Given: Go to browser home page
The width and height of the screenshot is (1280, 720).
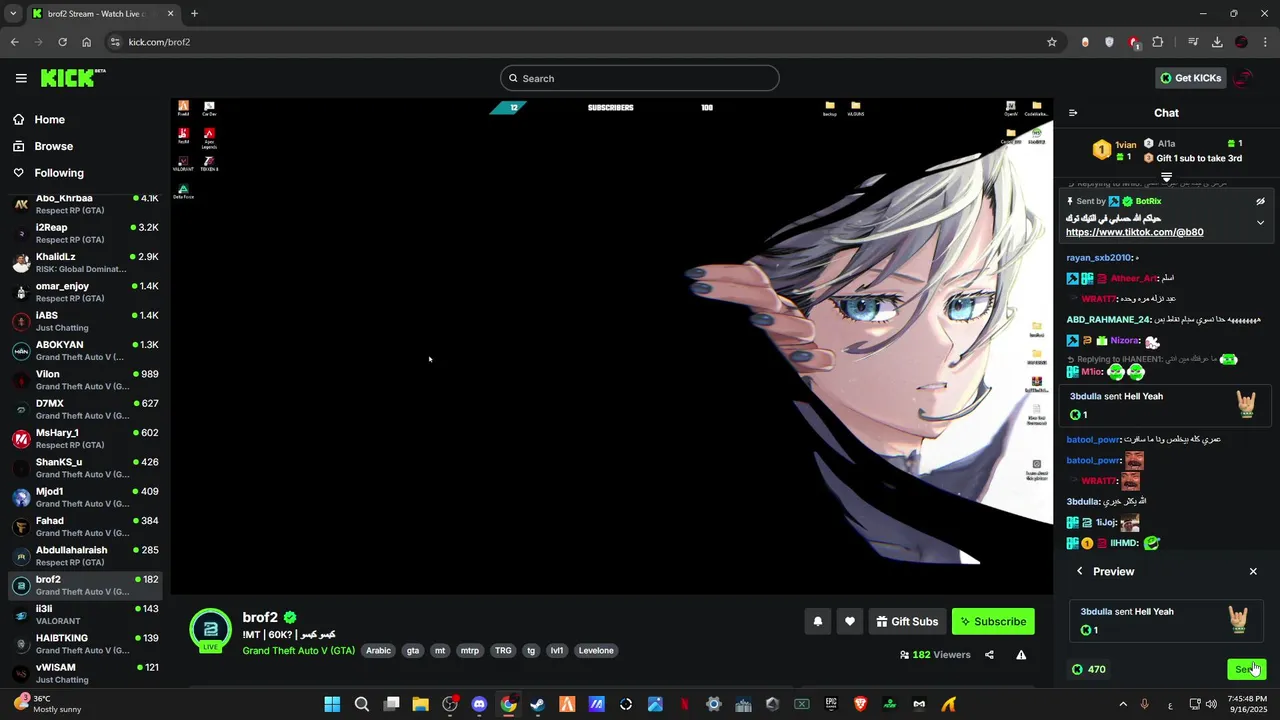Looking at the screenshot, I should point(87,42).
